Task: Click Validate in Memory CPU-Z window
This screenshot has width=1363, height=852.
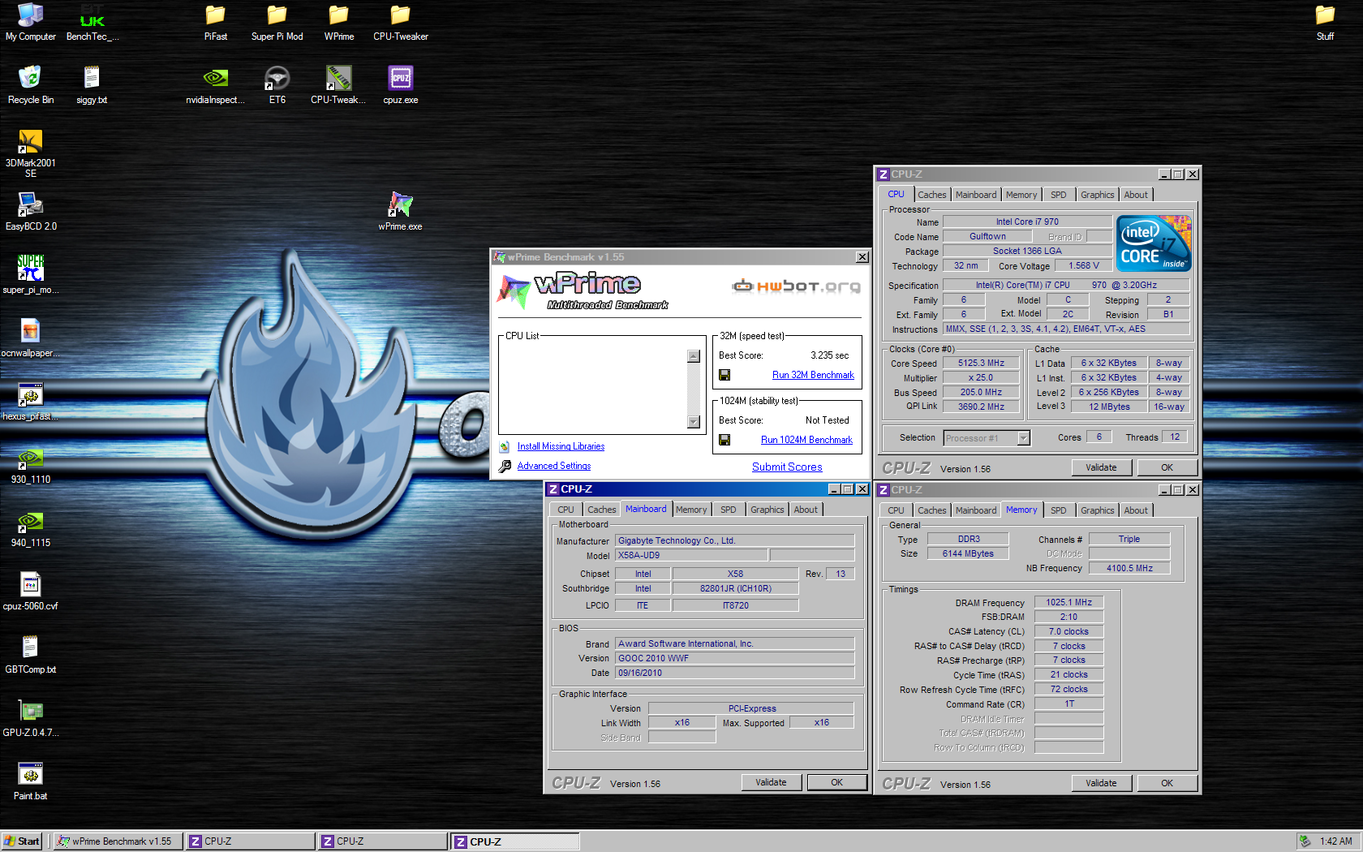Action: click(1101, 783)
